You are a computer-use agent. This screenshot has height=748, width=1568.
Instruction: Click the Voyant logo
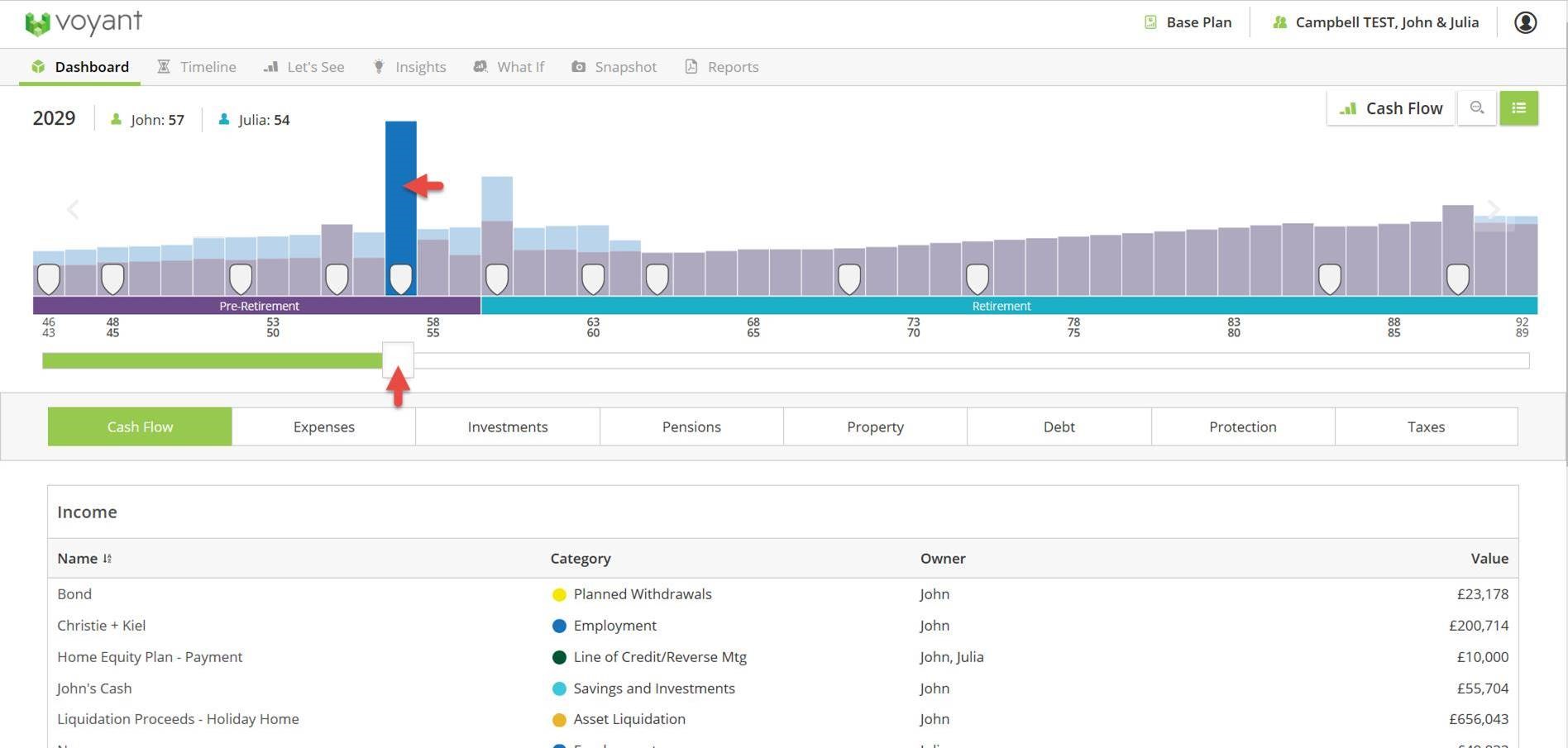84,23
